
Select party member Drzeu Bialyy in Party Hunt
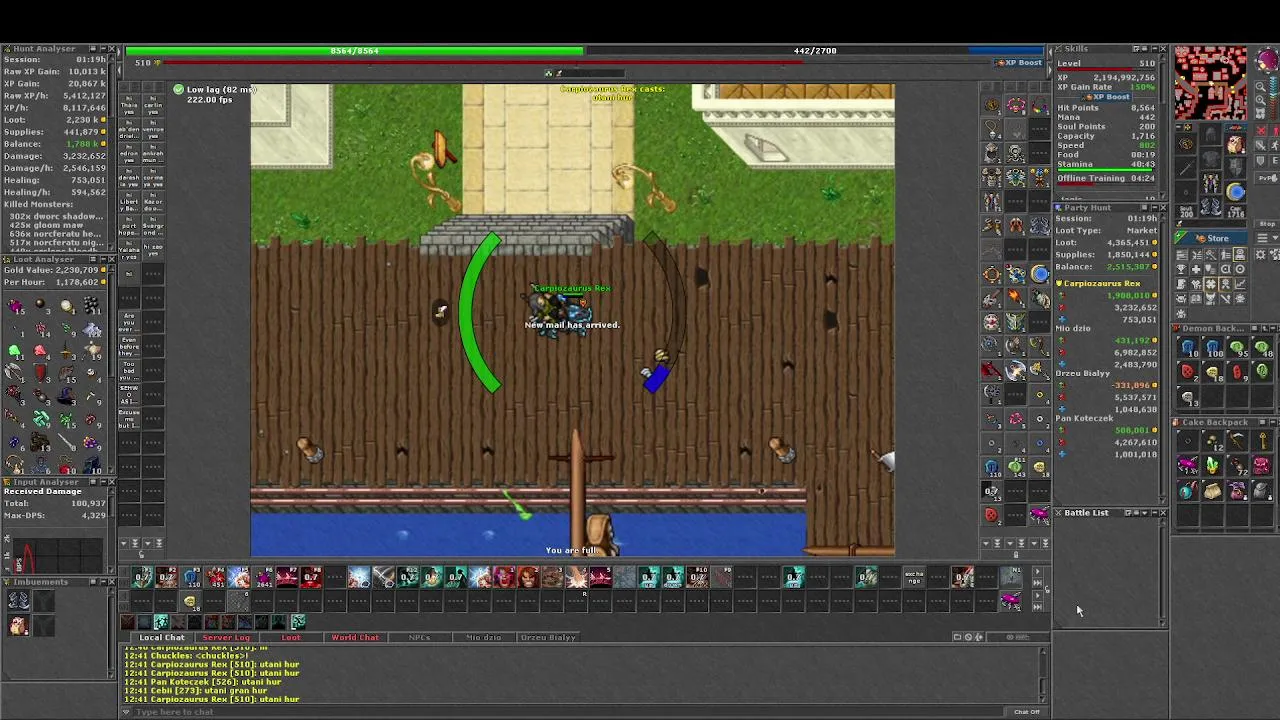point(1082,373)
